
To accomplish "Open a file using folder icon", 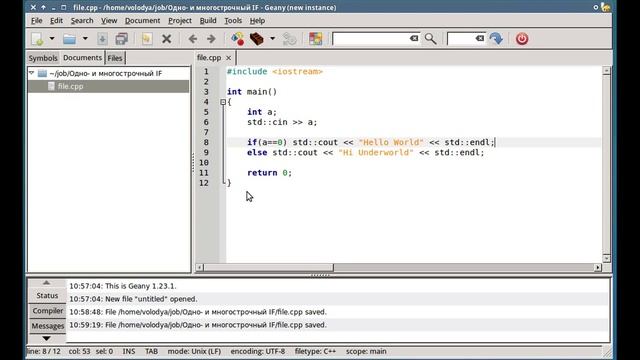I will [x=69, y=39].
